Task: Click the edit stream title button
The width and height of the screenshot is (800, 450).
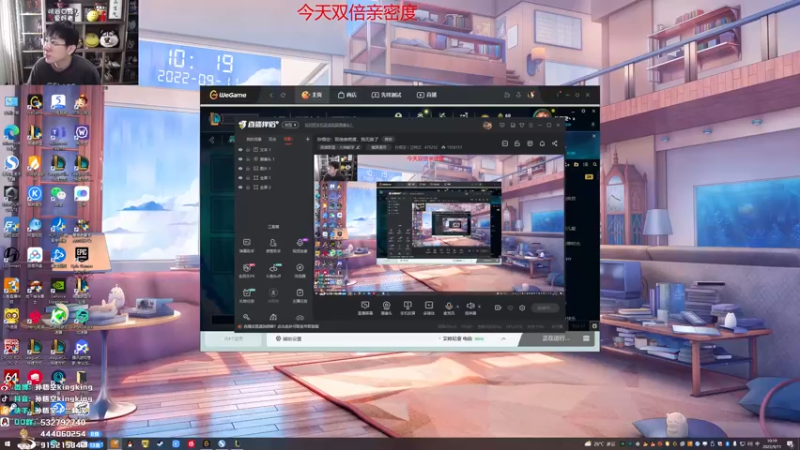Action: tap(388, 139)
